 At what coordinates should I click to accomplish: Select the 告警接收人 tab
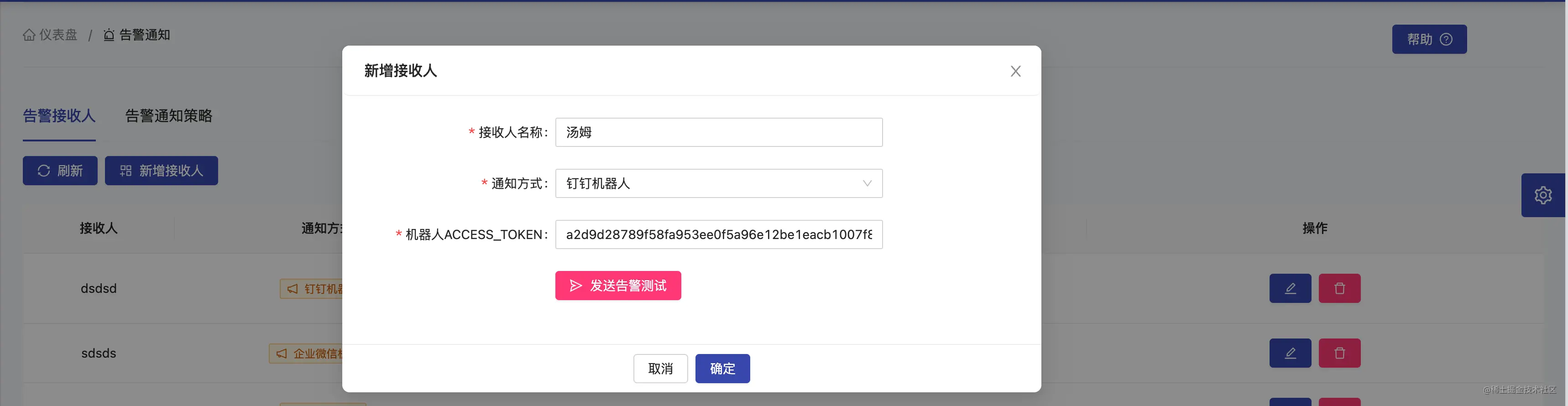pos(59,116)
